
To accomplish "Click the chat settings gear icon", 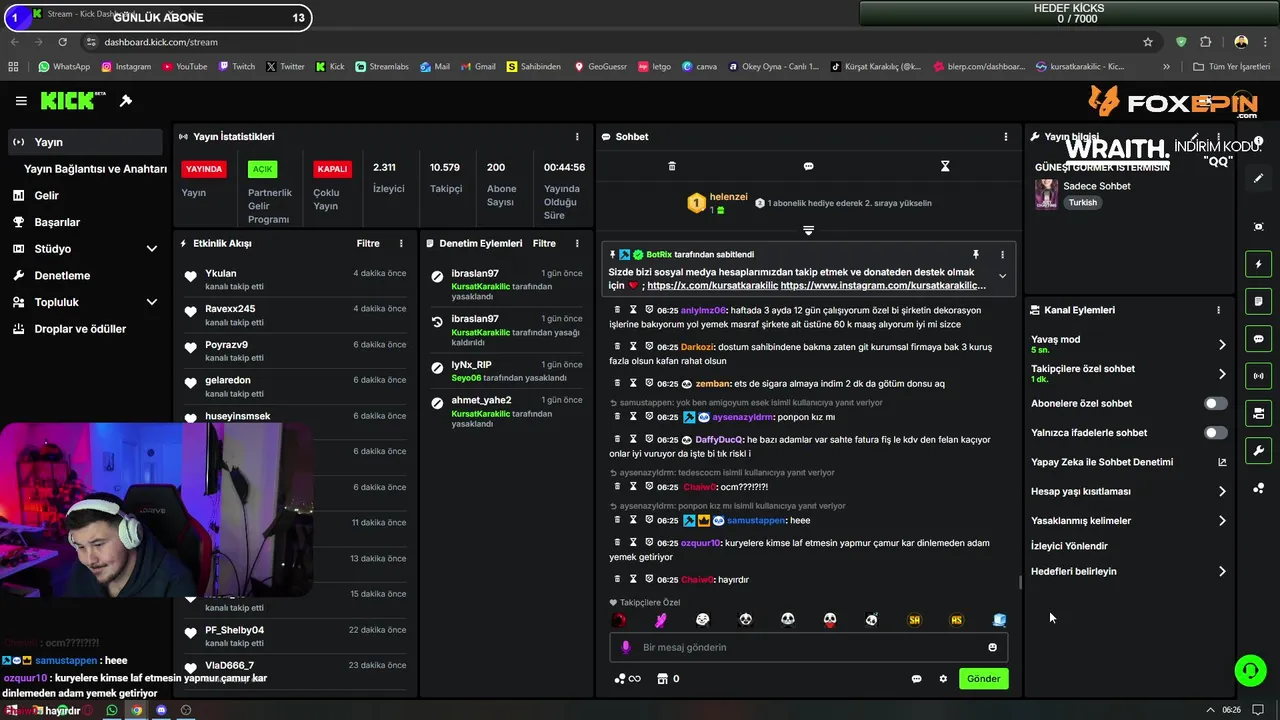I will coord(943,679).
